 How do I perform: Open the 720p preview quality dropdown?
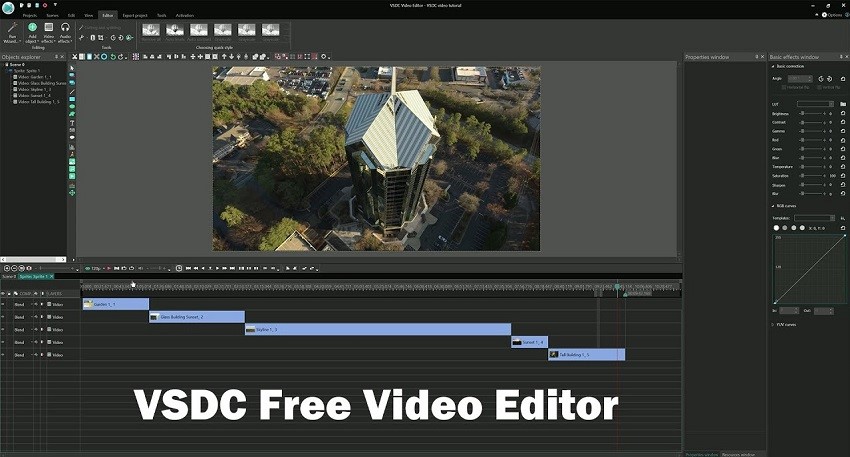tap(95, 268)
